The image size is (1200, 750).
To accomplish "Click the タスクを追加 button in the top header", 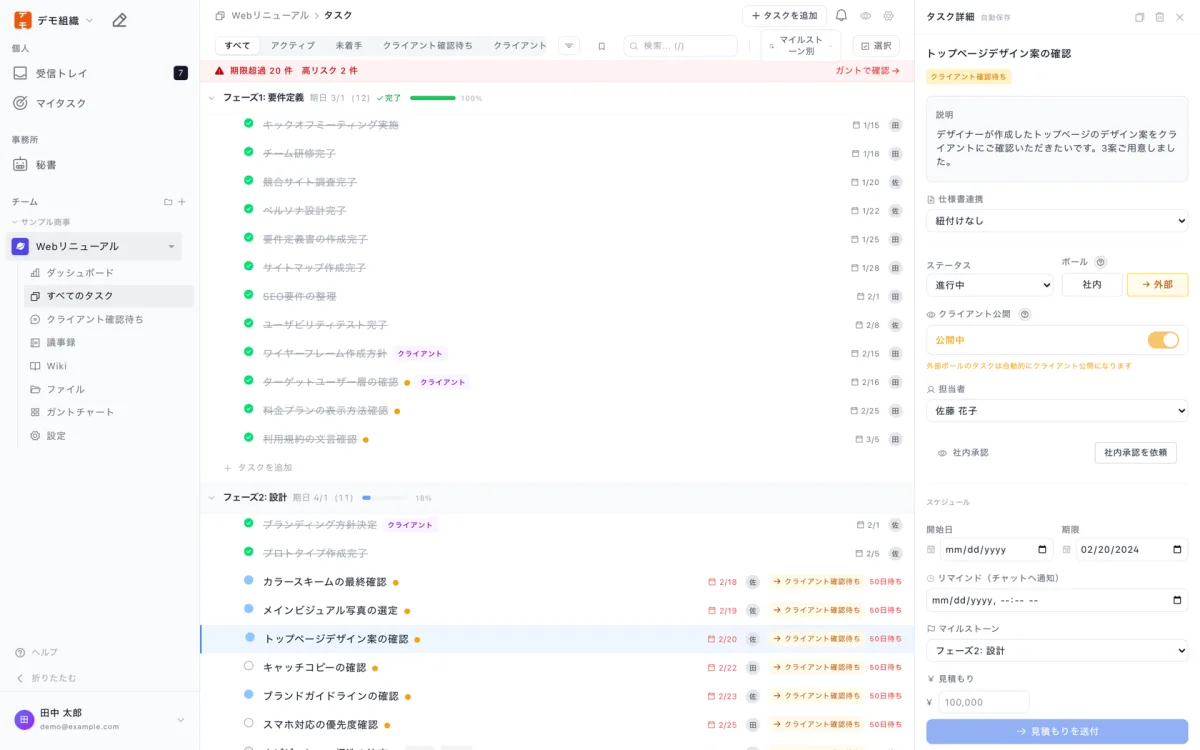I will [784, 16].
